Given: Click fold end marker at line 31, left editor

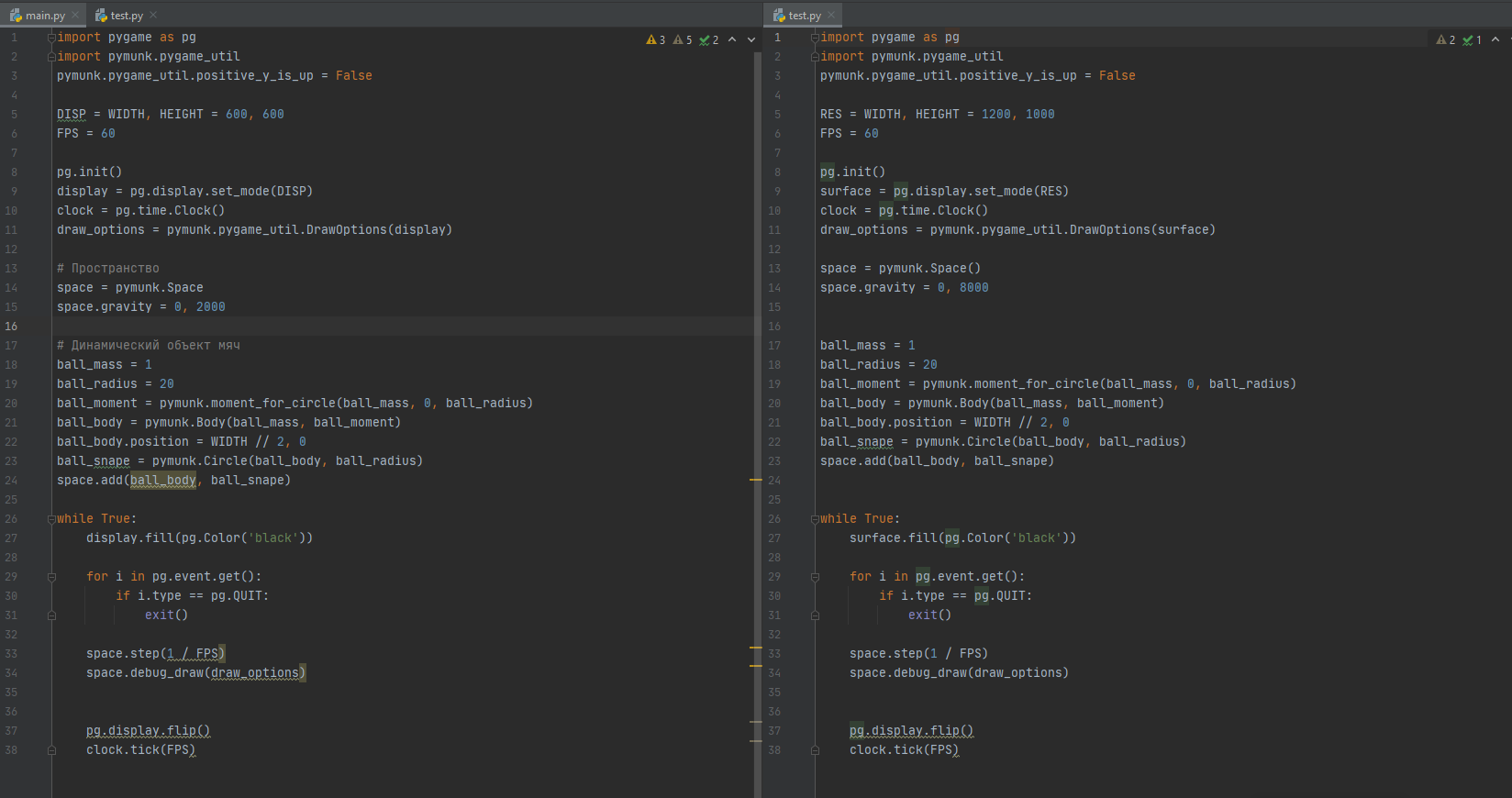Looking at the screenshot, I should 51,615.
